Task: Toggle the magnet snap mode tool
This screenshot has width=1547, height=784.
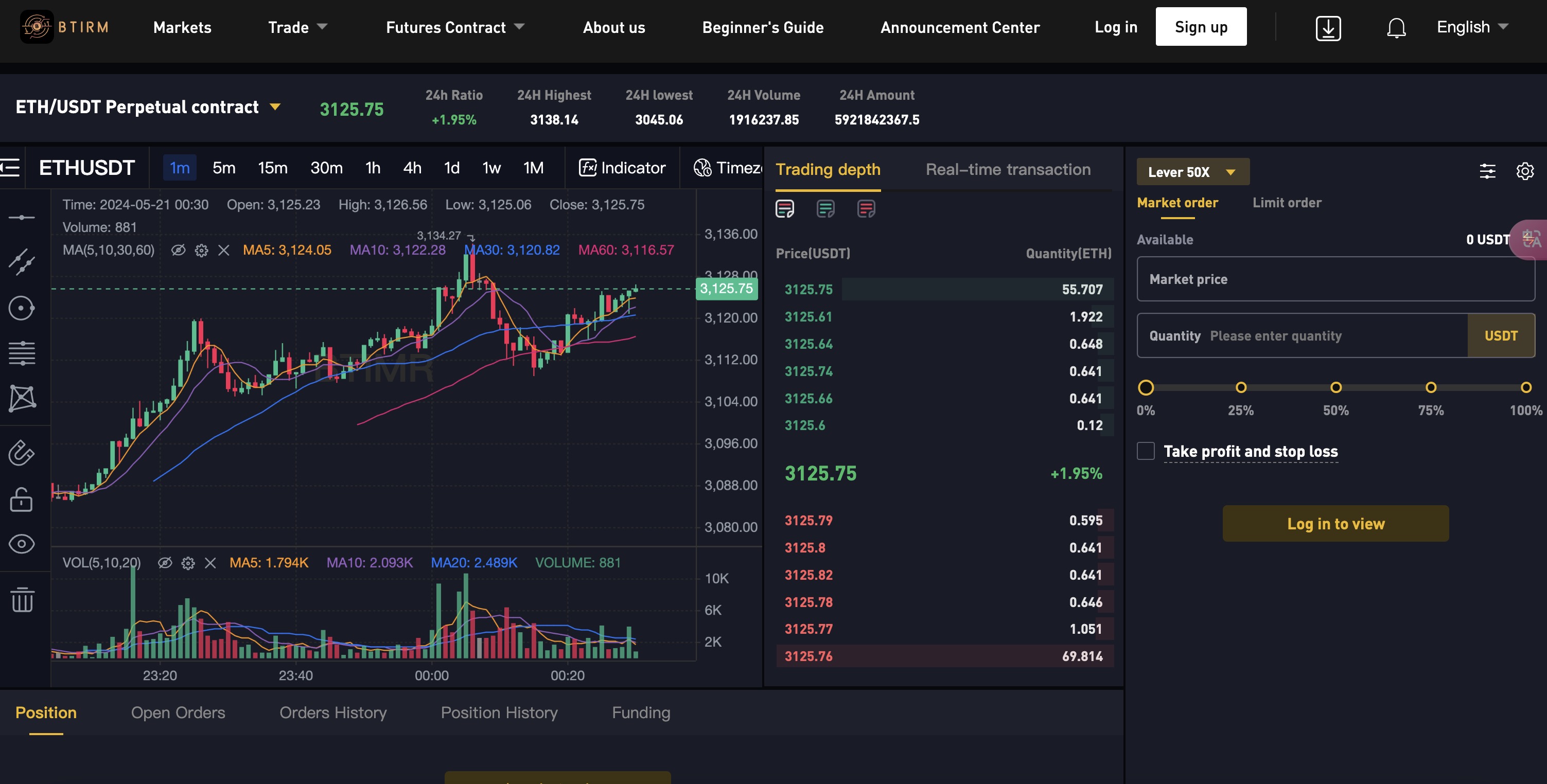Action: (22, 453)
